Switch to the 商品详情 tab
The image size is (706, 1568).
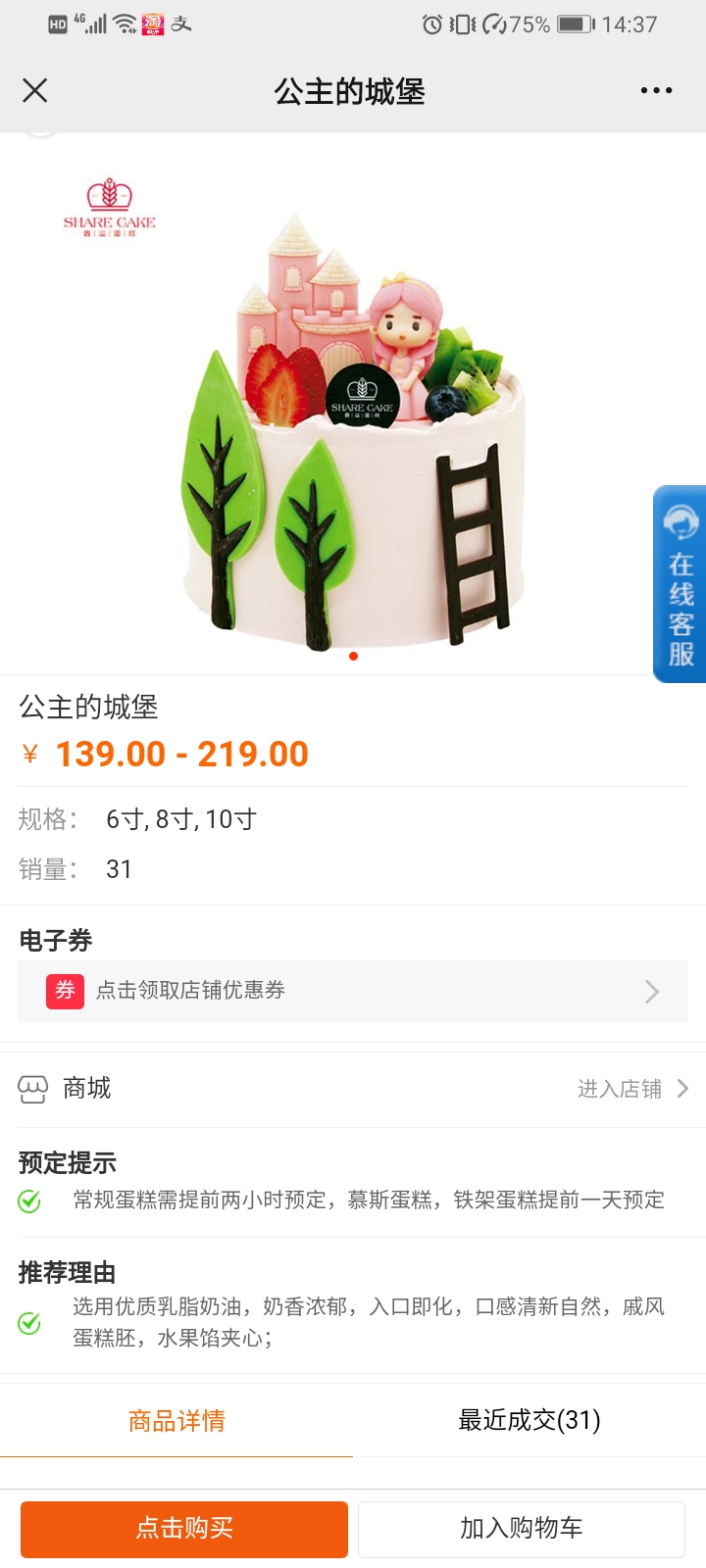click(176, 1421)
